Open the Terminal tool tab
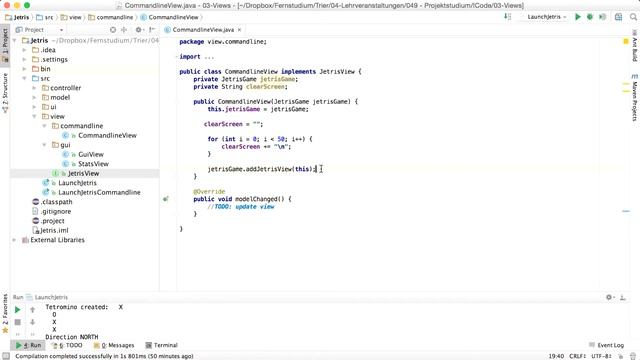The height and width of the screenshot is (360, 640). 162,345
